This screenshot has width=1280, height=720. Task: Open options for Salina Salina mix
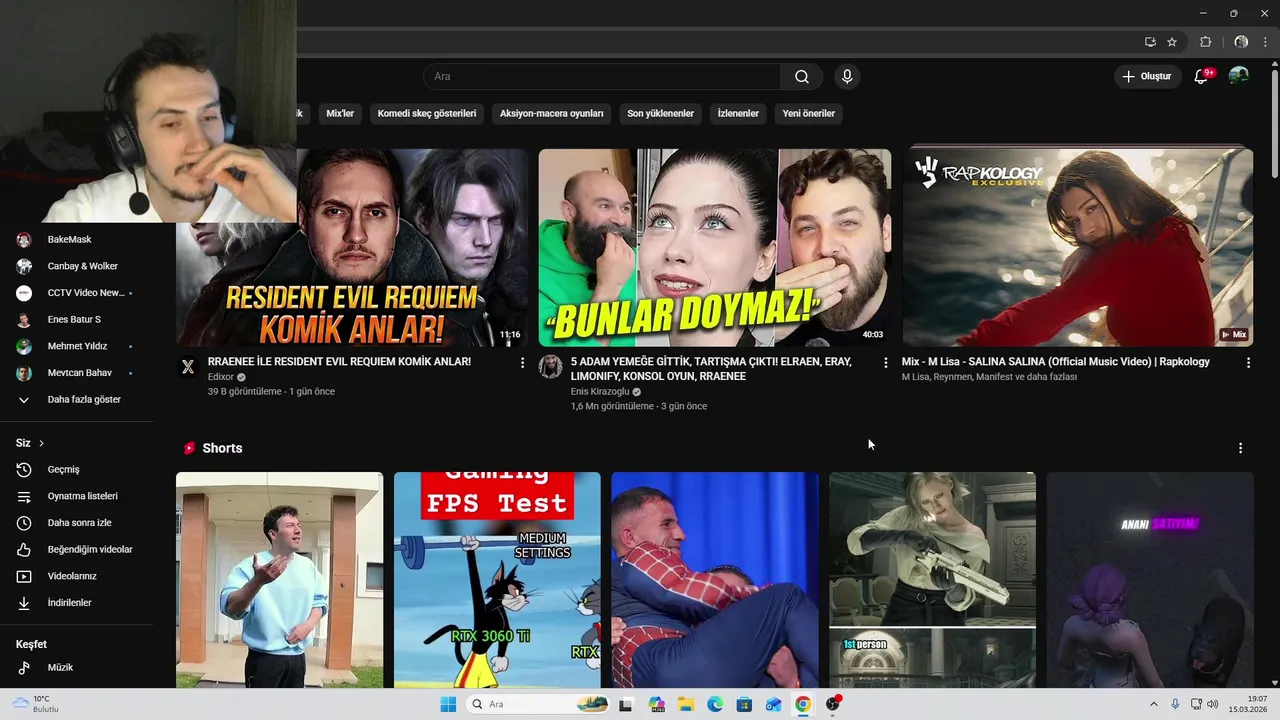point(1248,363)
